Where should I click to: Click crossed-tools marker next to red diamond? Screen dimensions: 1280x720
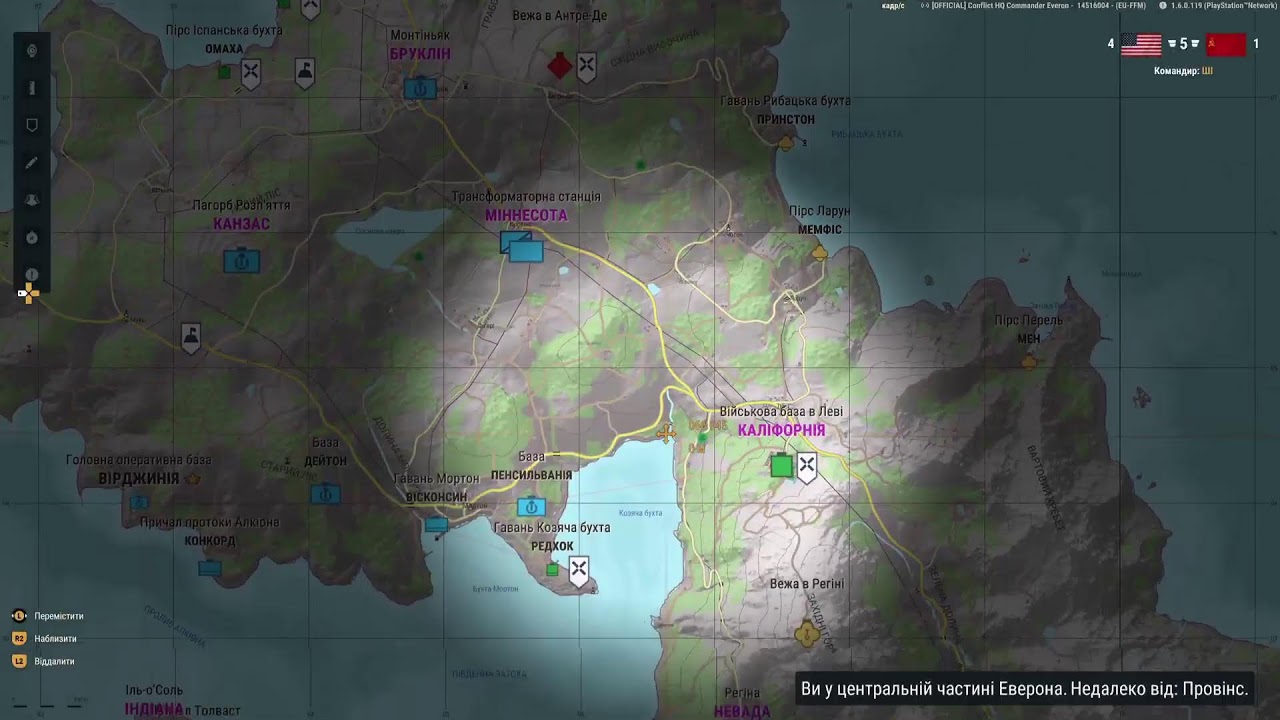click(587, 68)
